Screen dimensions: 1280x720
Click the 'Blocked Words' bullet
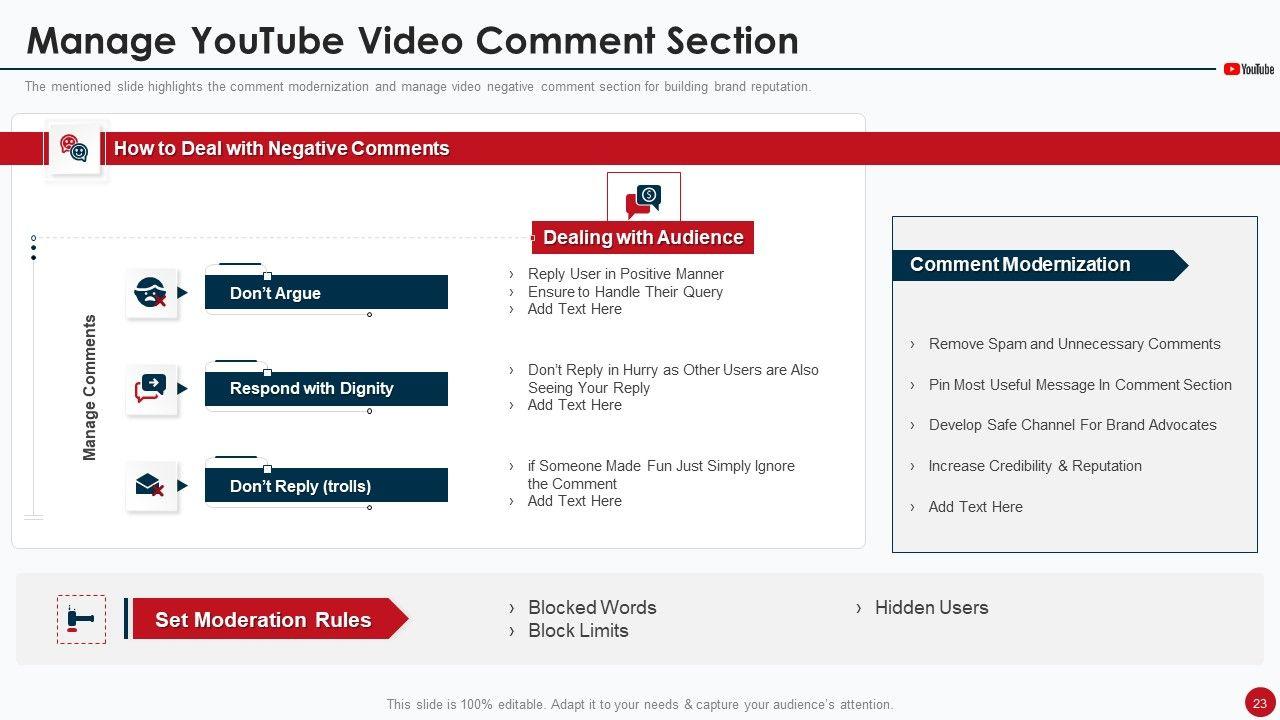(592, 607)
